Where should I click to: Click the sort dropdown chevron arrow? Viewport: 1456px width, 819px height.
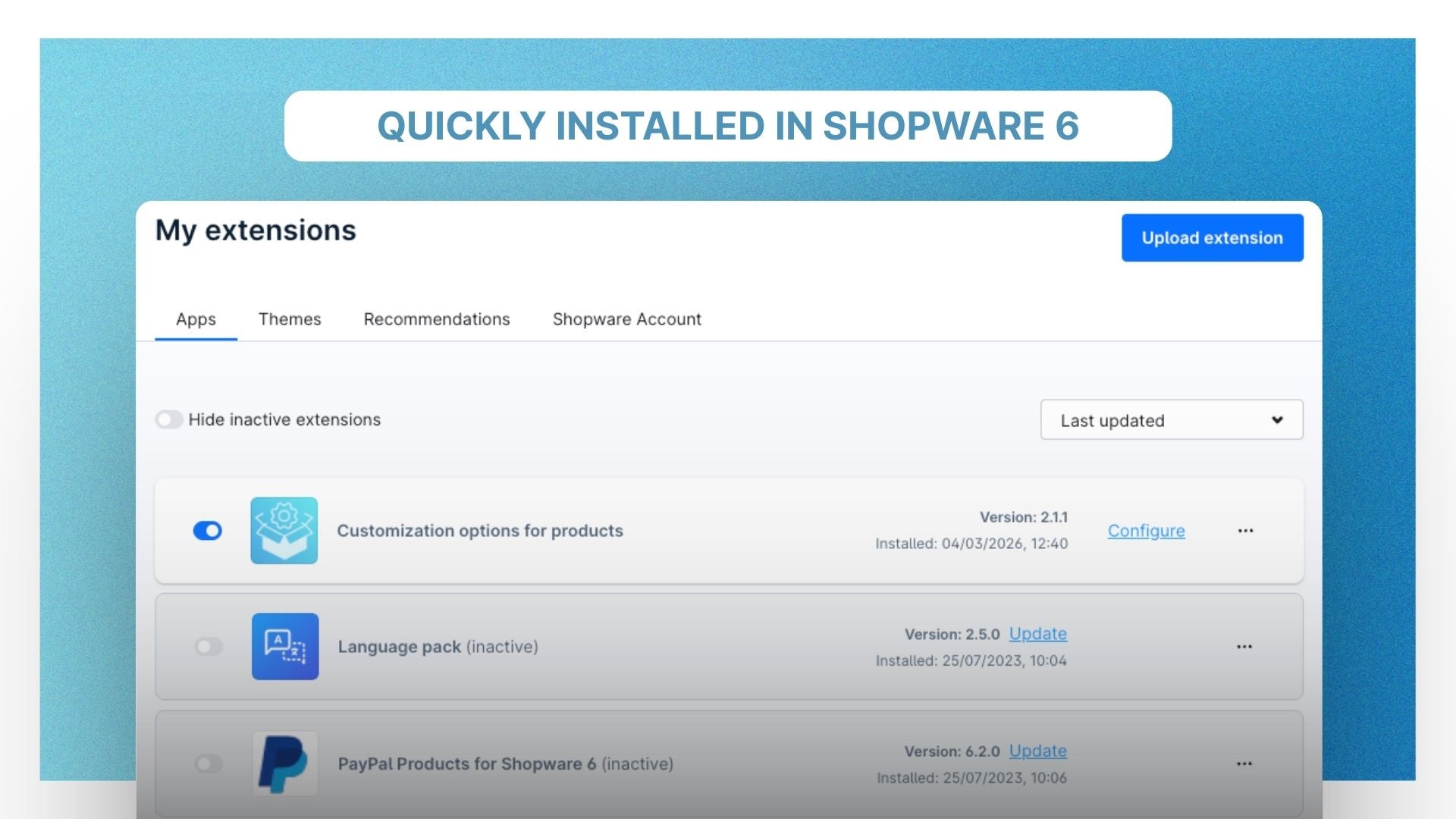1277,420
